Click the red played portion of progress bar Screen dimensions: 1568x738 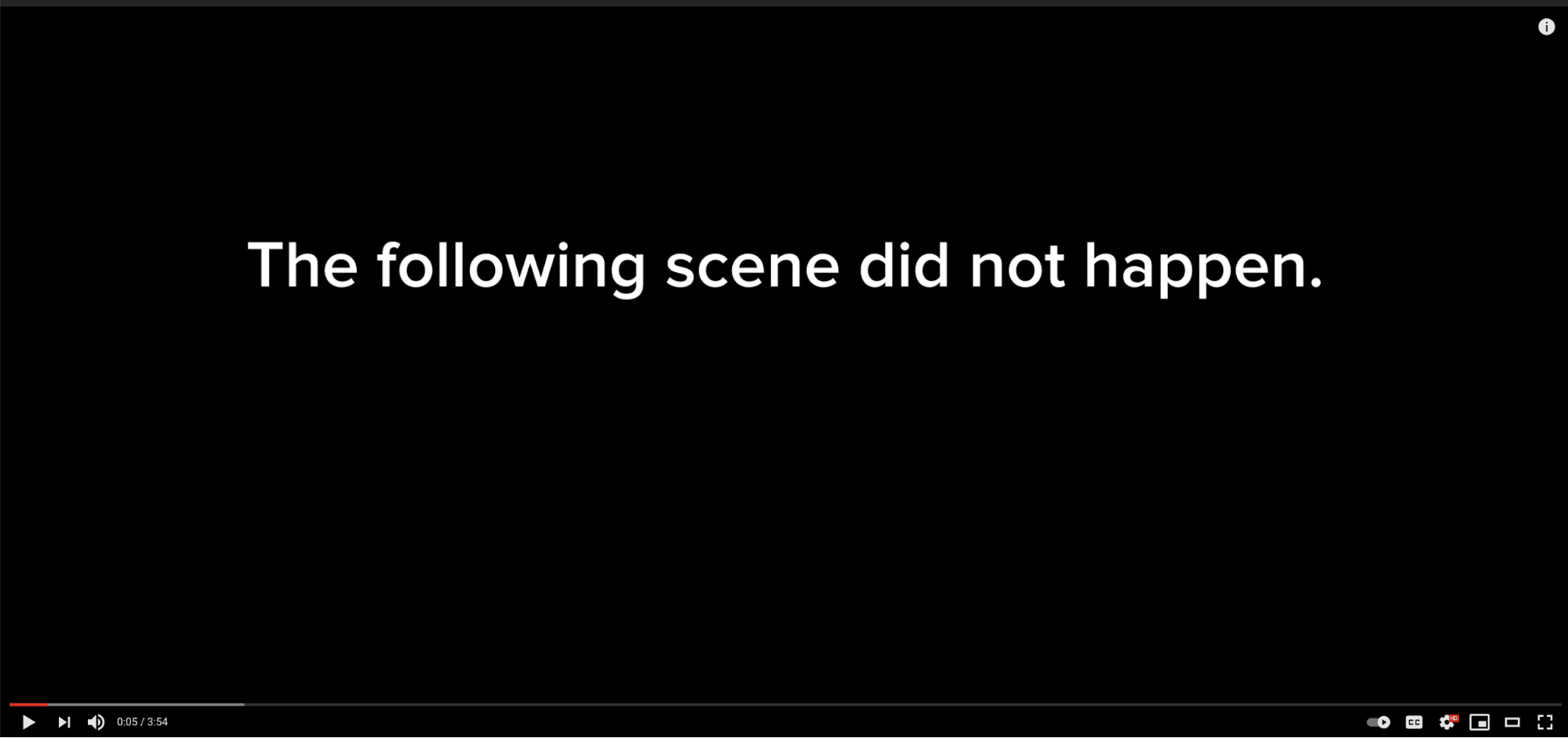tap(28, 704)
